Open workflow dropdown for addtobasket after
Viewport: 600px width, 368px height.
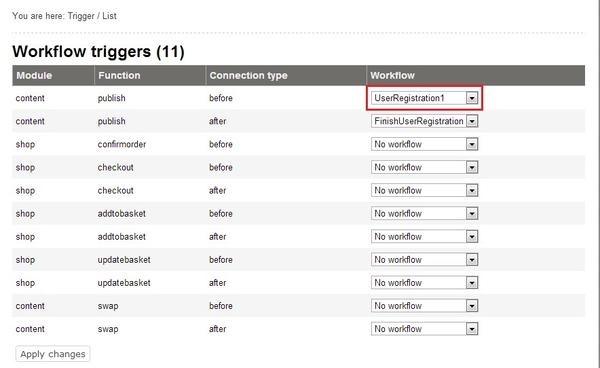pyautogui.click(x=424, y=236)
